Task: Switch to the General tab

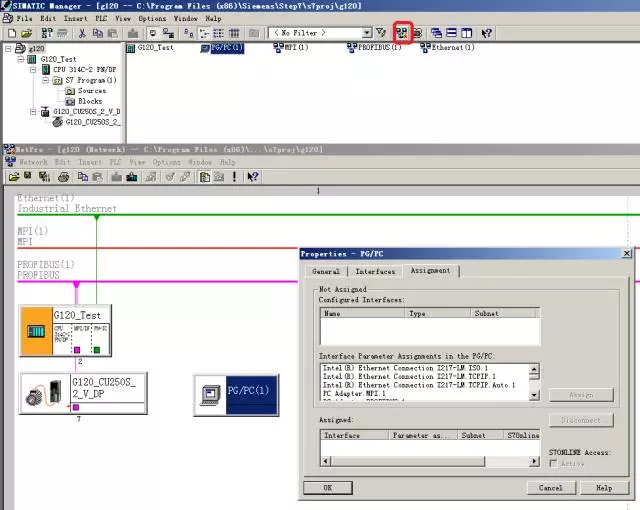Action: (326, 271)
